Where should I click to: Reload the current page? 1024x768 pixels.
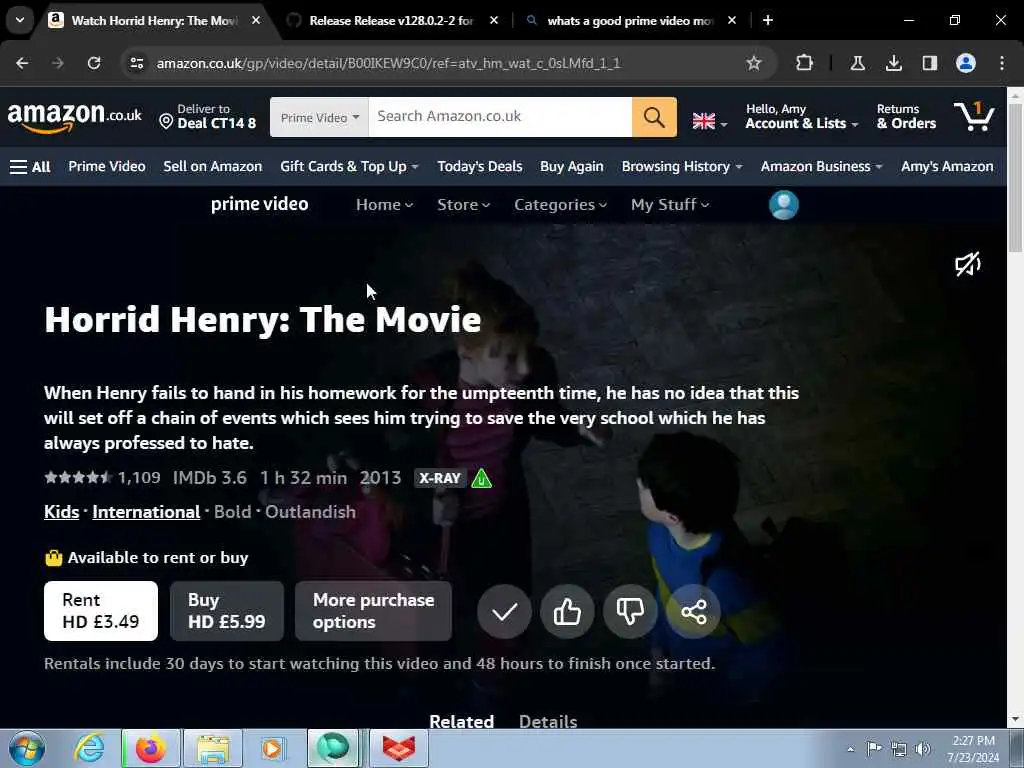pyautogui.click(x=94, y=63)
